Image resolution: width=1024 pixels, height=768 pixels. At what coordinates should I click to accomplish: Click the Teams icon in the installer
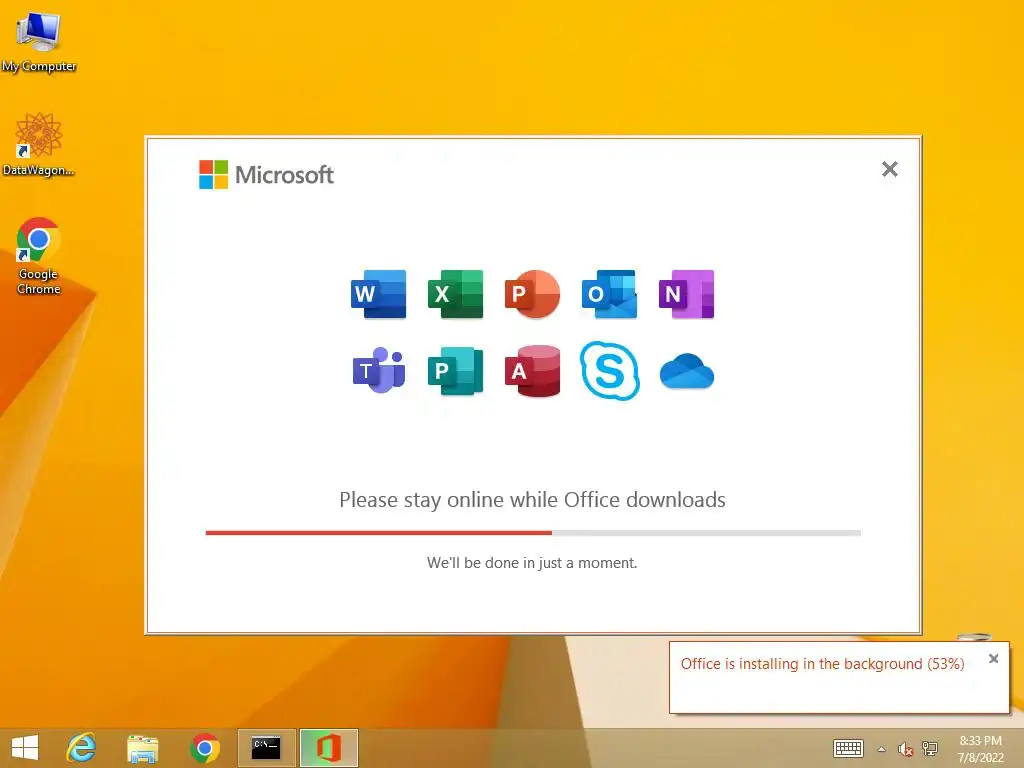coord(379,370)
